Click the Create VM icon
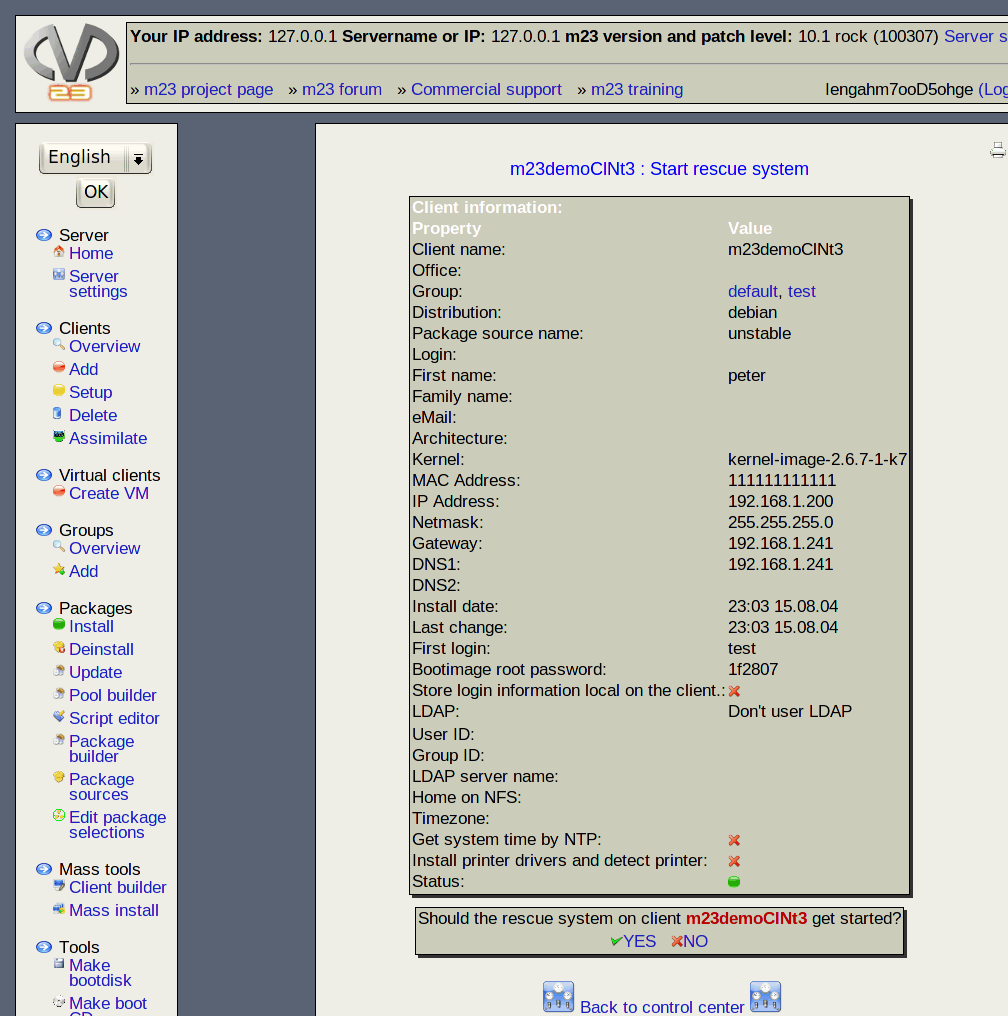Screen dimensions: 1008x1016 click(59, 492)
